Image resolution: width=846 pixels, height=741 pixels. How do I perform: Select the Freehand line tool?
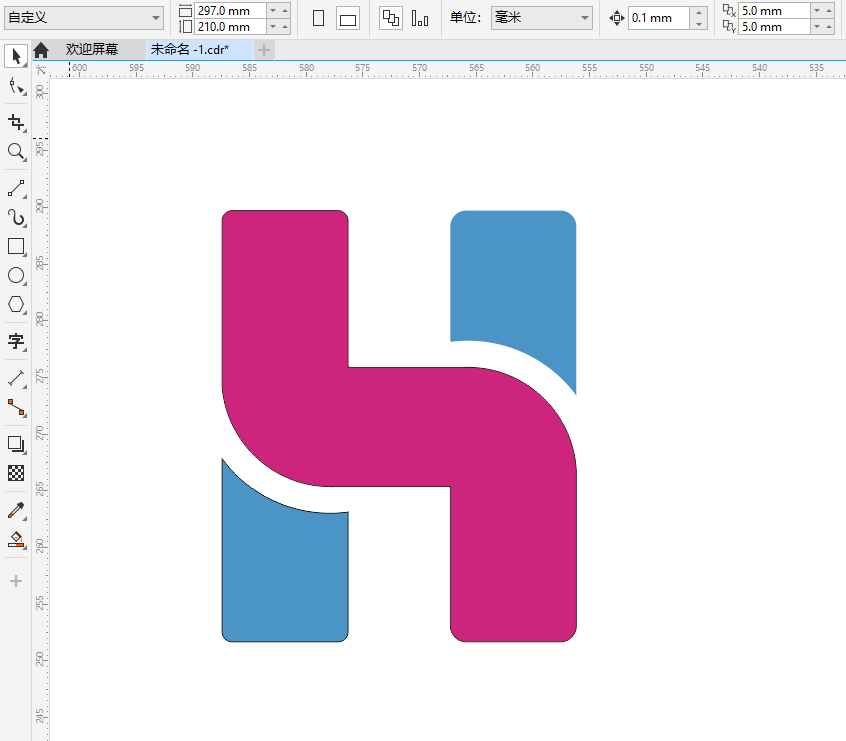click(x=16, y=188)
